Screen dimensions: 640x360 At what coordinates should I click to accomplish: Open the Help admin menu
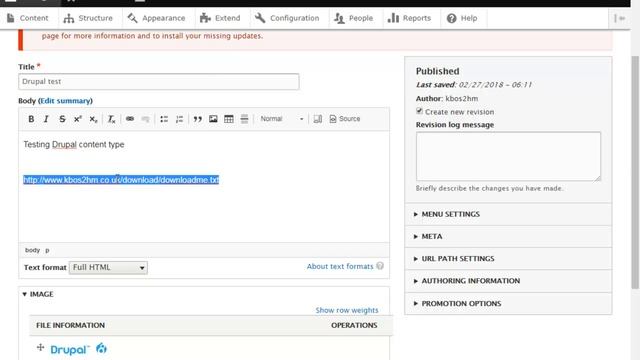pos(462,18)
